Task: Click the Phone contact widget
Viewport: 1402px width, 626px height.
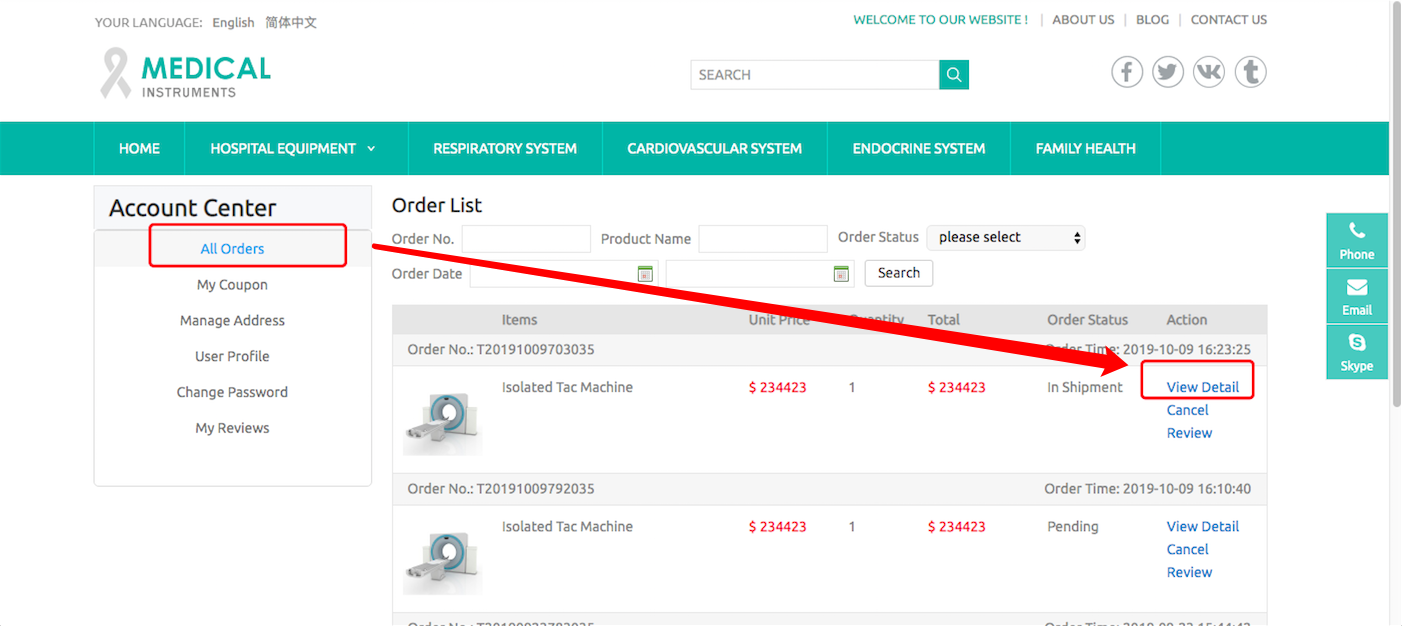Action: pos(1357,240)
